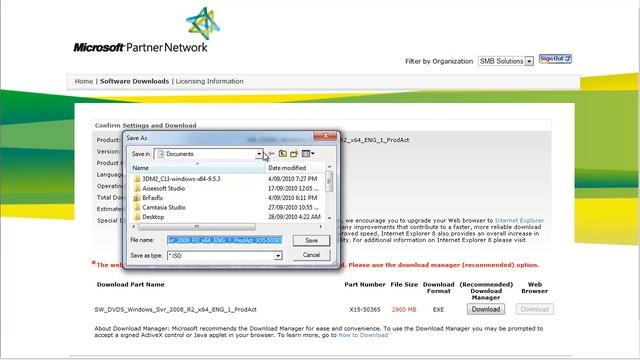Viewport: 640px width, 360px height.
Task: Click the 2900 MB file size value
Action: point(404,309)
